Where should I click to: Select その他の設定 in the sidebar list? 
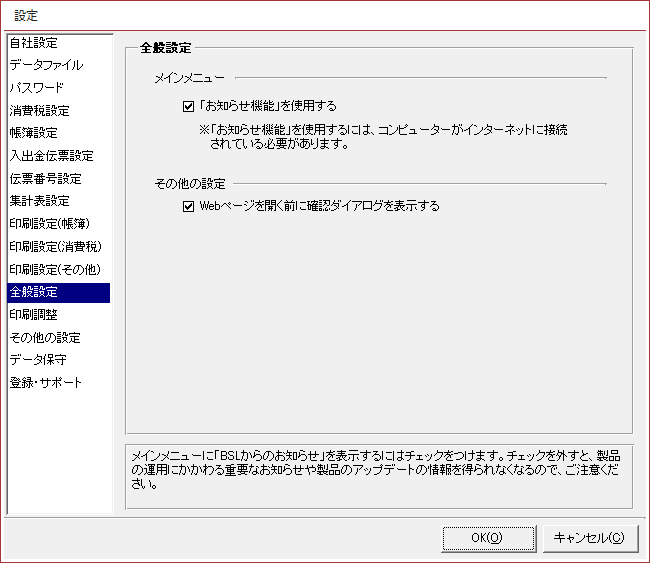pos(45,338)
